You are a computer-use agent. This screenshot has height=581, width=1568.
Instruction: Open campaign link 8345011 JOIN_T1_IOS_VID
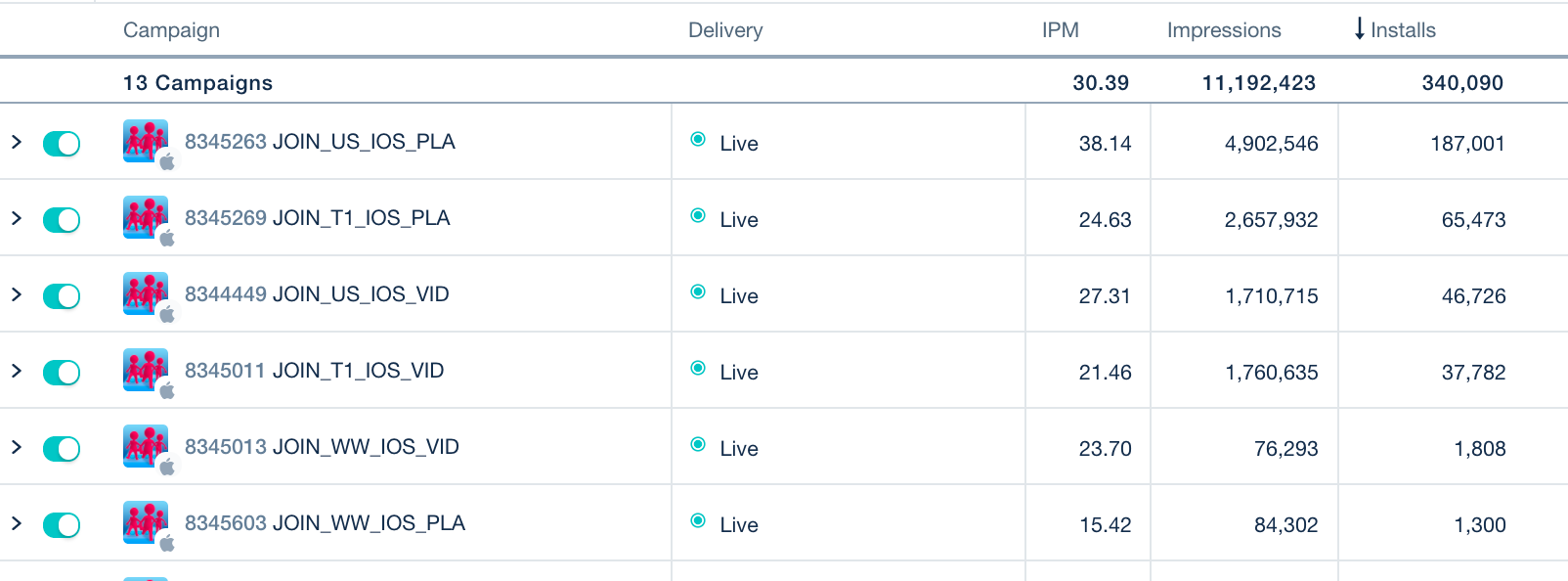(314, 371)
